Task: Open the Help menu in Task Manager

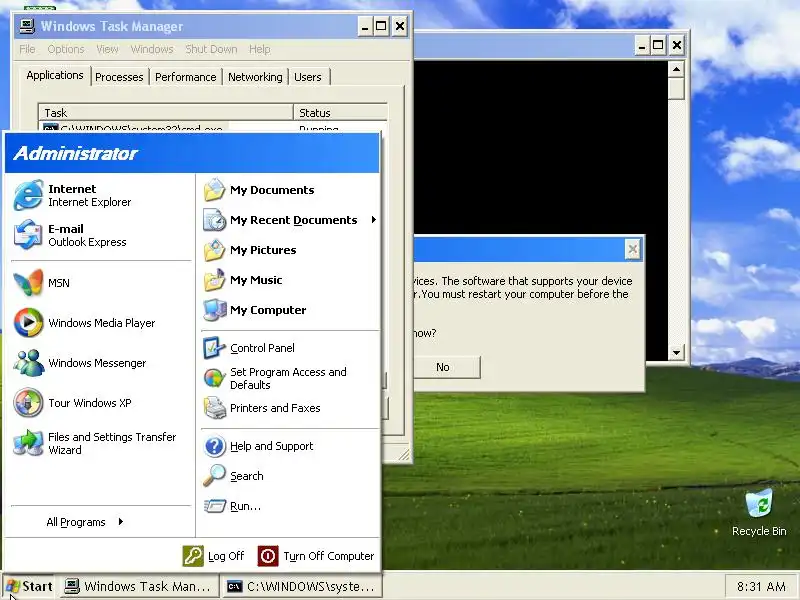Action: point(260,49)
